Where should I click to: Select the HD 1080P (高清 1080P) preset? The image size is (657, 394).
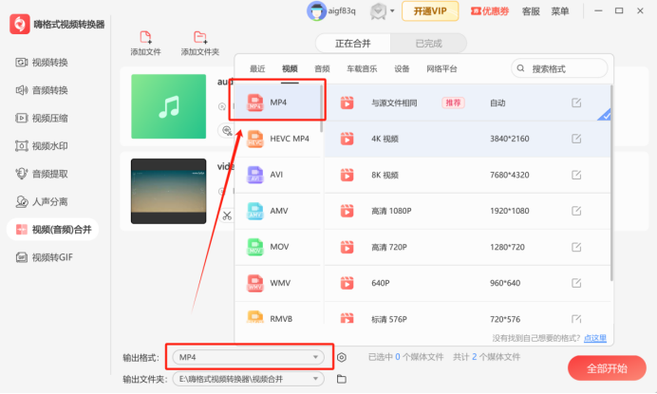coord(467,211)
